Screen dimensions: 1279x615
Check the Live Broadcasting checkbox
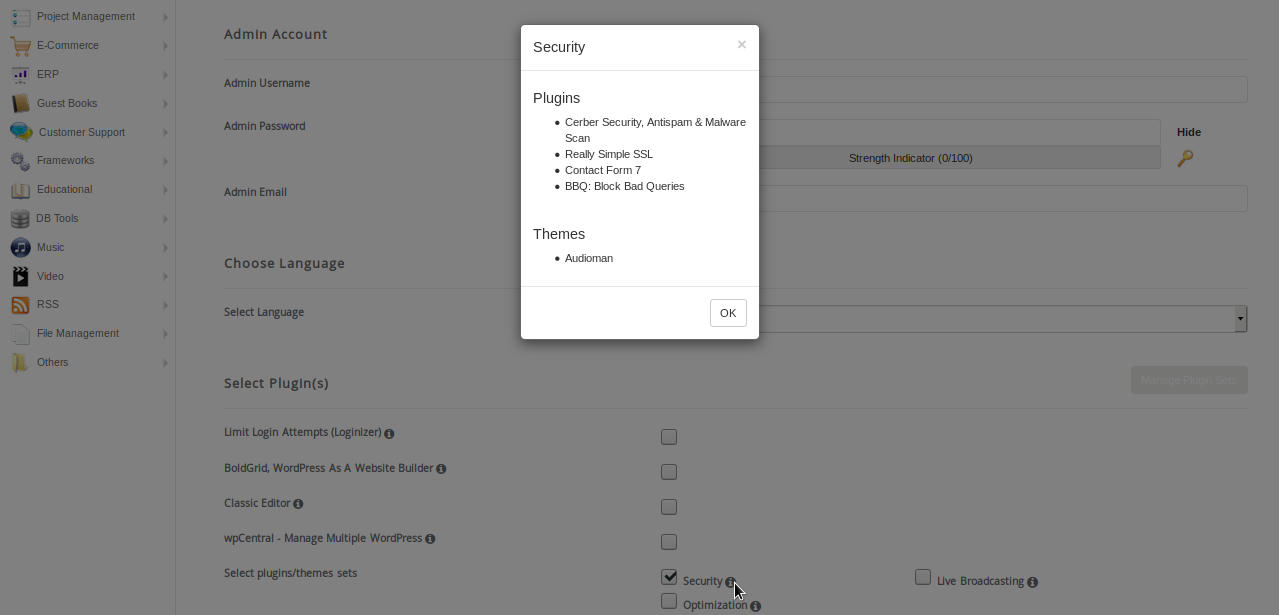(x=922, y=576)
